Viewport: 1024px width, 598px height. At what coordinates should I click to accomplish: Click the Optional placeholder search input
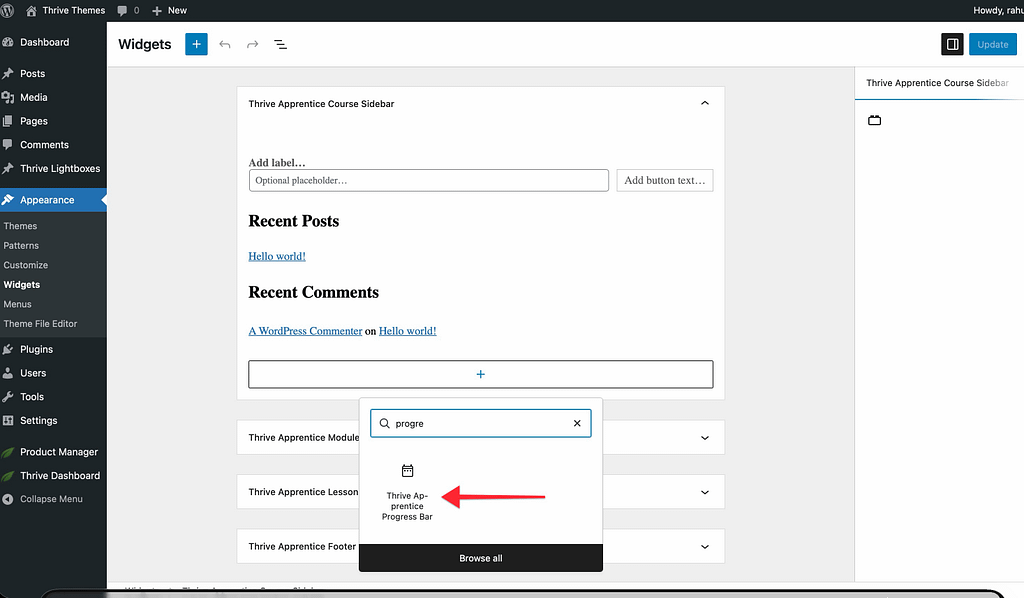coord(428,180)
